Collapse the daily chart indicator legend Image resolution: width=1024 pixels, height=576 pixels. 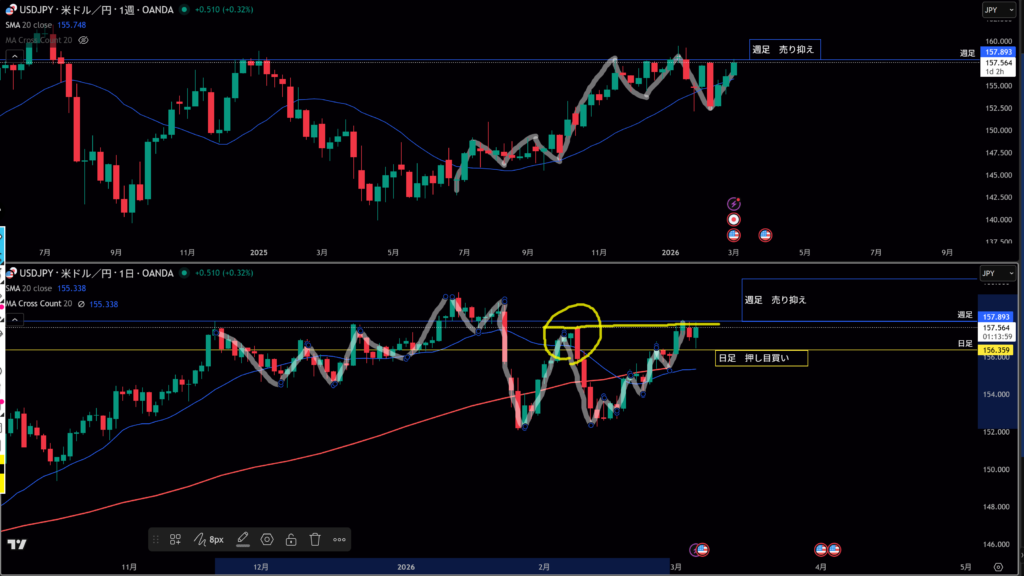point(15,319)
